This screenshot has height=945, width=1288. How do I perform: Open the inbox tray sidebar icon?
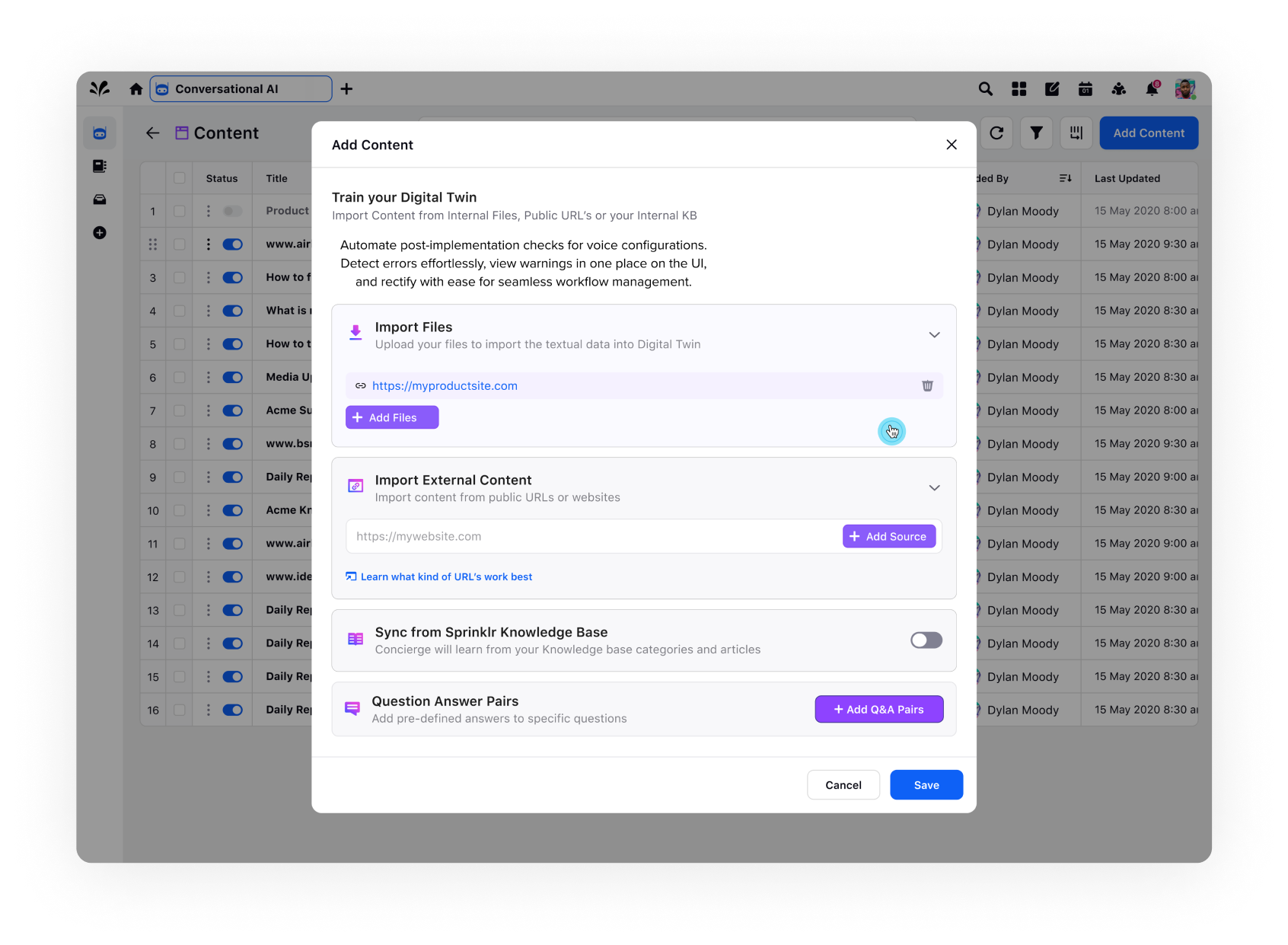point(100,200)
